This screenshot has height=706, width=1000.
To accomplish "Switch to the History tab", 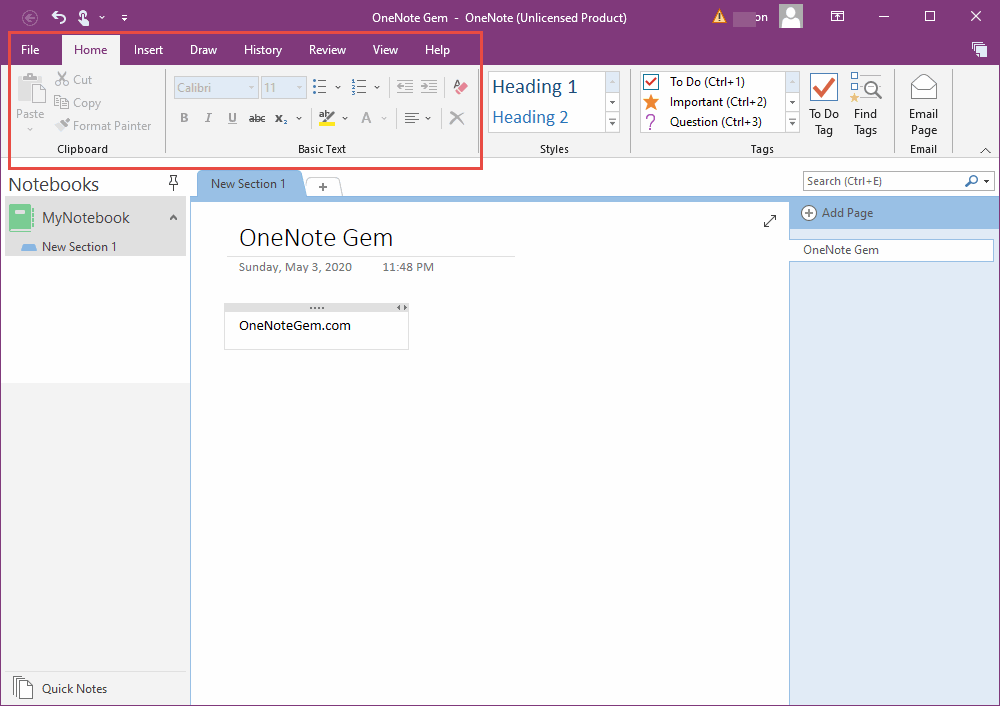I will pyautogui.click(x=263, y=50).
